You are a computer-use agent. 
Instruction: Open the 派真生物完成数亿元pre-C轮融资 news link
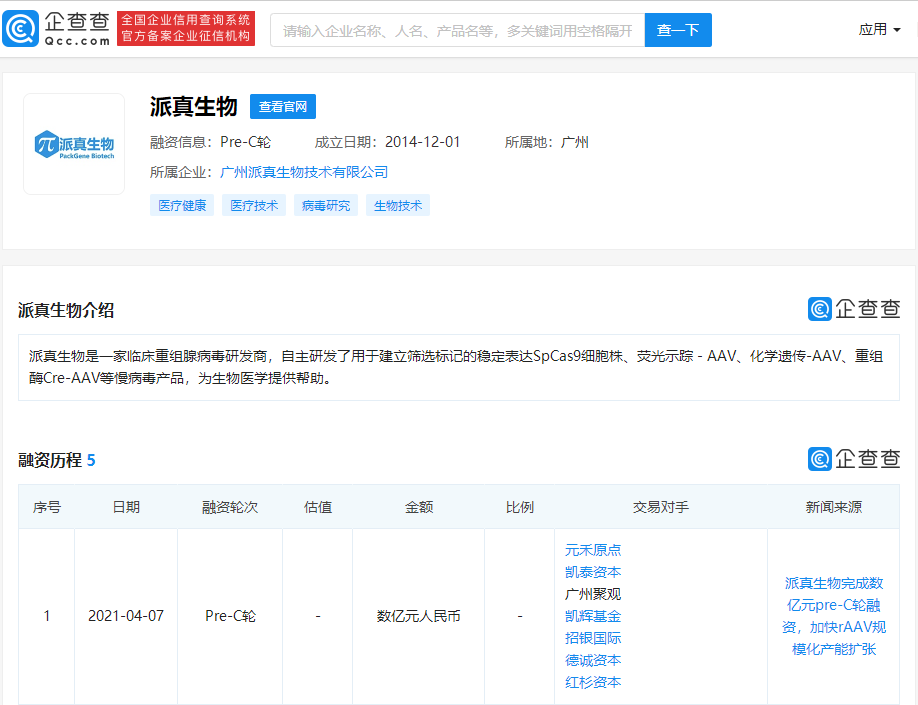click(834, 616)
